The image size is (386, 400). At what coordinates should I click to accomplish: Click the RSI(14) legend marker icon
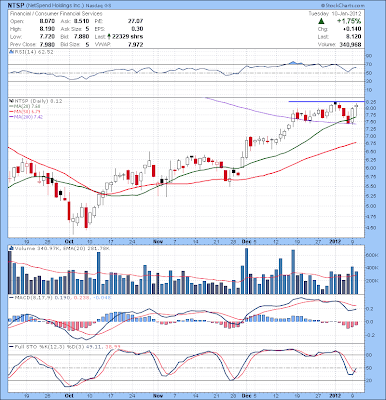[x=11, y=52]
